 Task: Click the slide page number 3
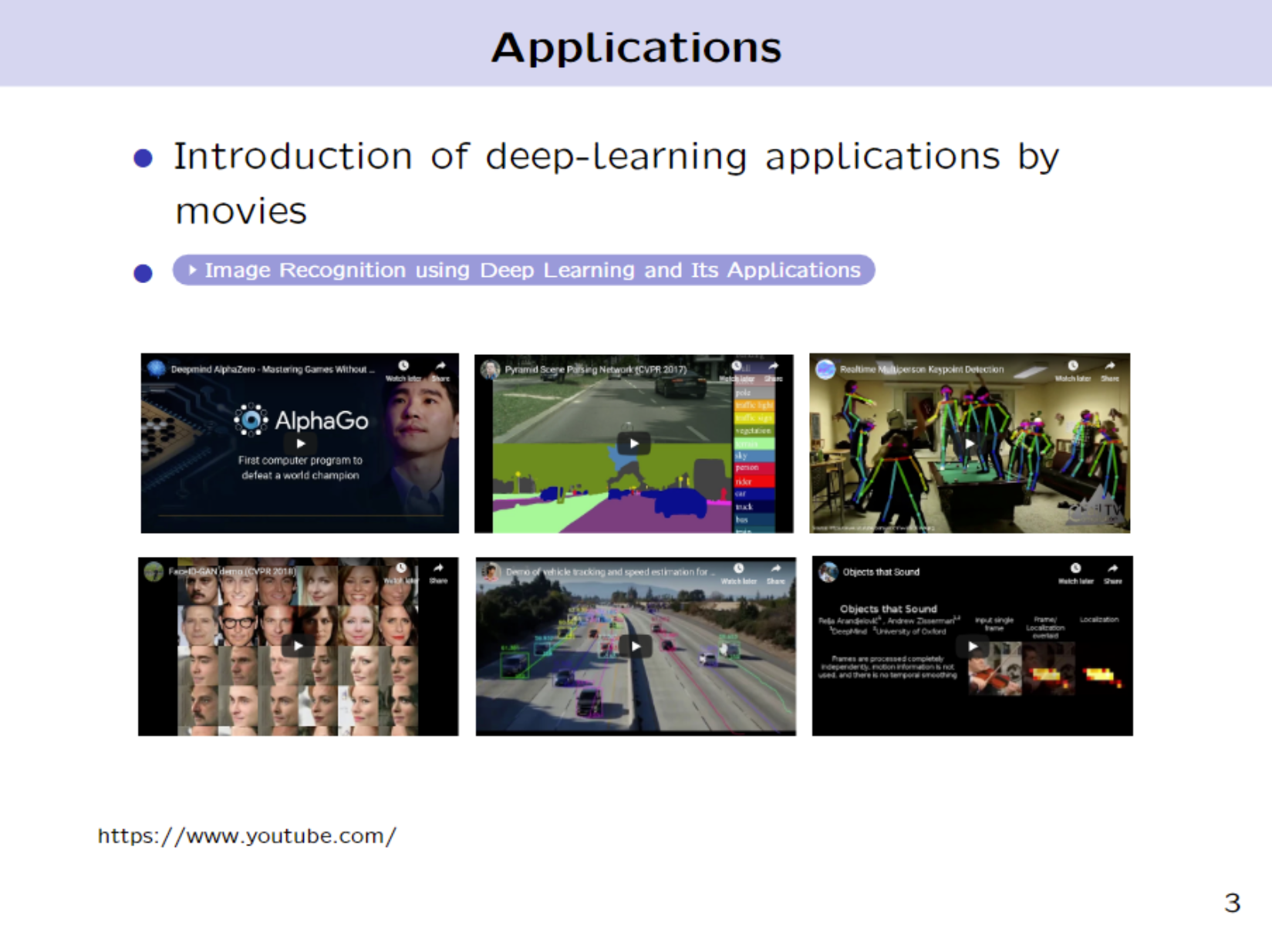pos(1232,903)
